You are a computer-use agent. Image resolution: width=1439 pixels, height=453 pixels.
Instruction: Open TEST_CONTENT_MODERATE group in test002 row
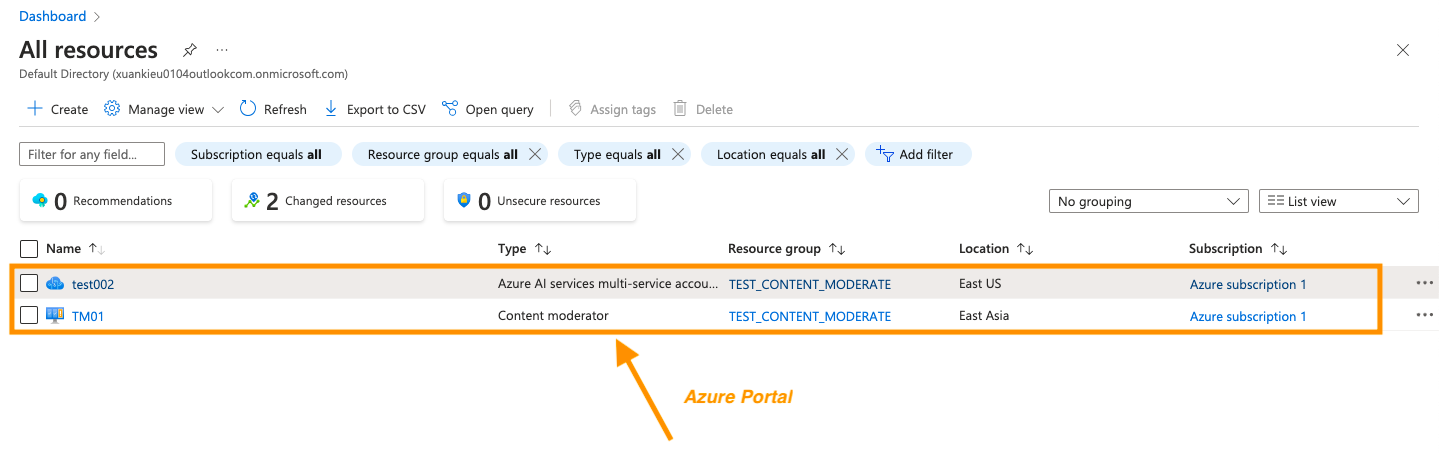[x=810, y=284]
